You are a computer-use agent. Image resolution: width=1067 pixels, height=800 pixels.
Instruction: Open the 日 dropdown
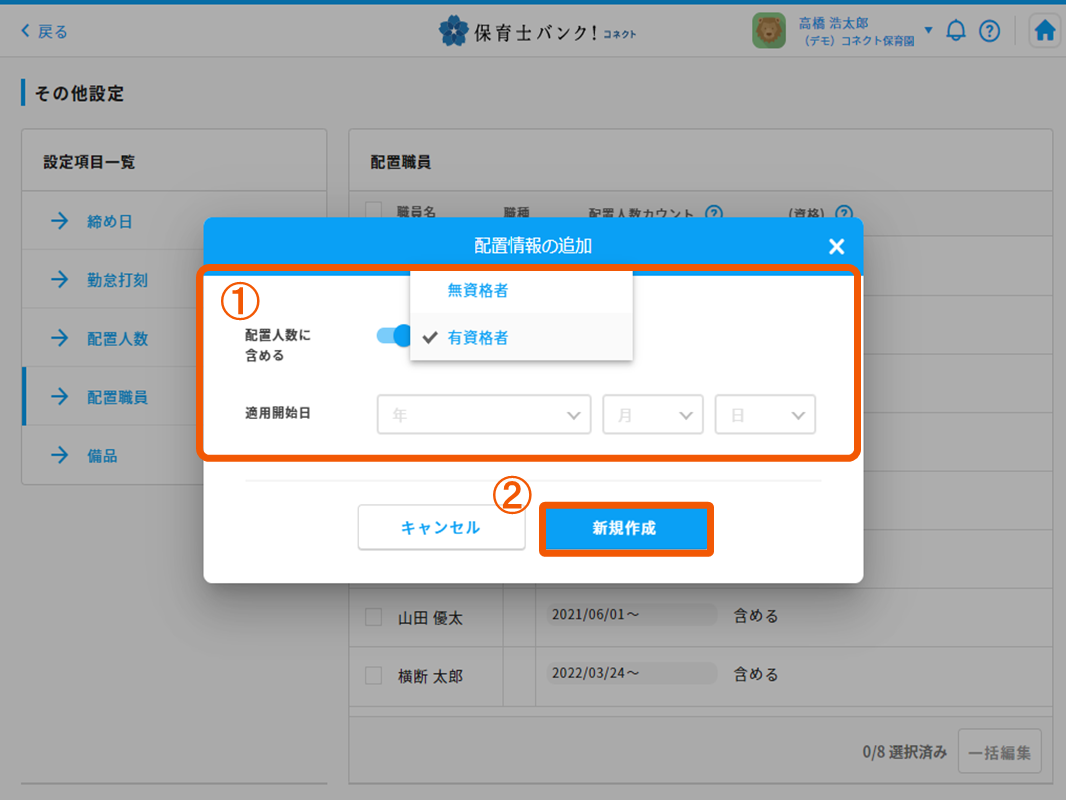pyautogui.click(x=765, y=415)
